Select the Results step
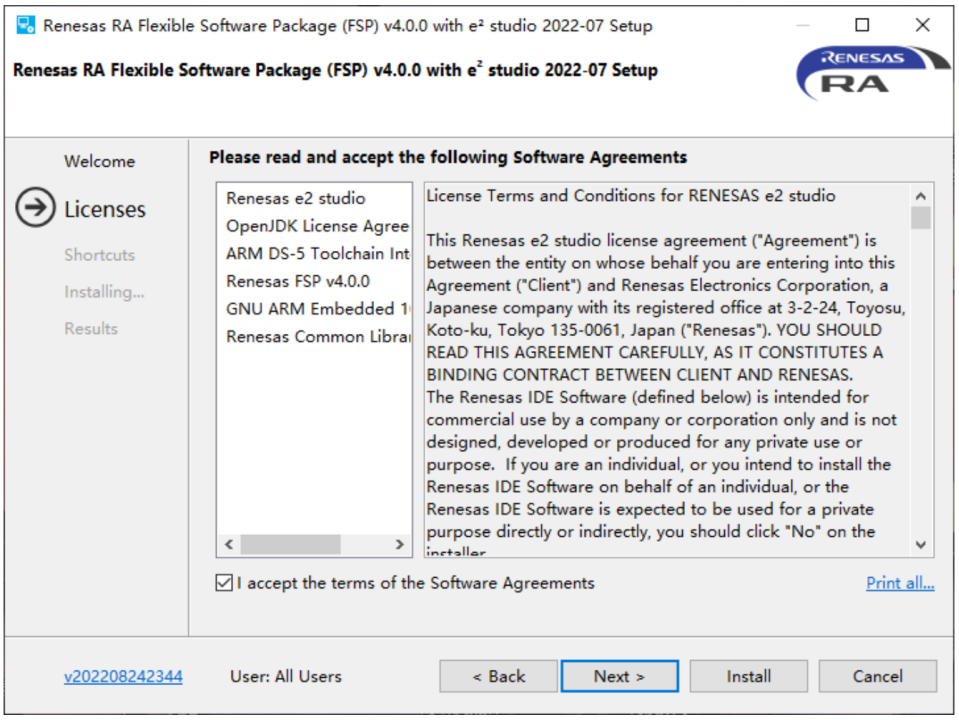This screenshot has height=721, width=959. pos(91,329)
